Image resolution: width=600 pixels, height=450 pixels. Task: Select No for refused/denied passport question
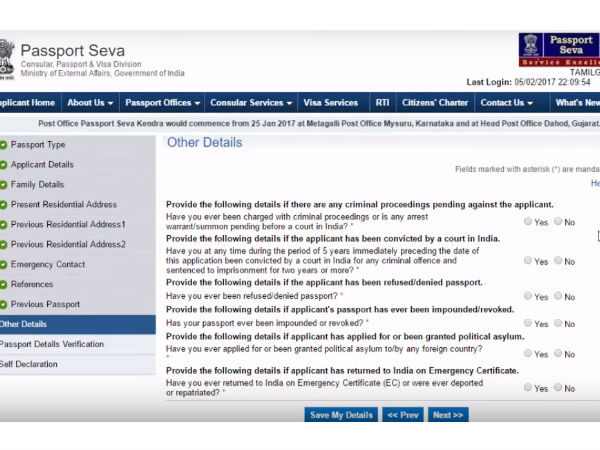pyautogui.click(x=558, y=296)
